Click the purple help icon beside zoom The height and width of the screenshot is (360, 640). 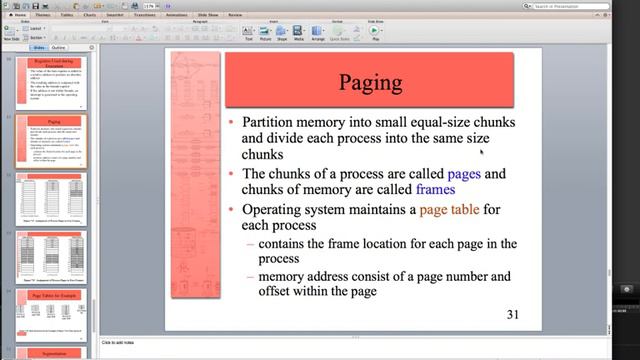click(x=168, y=6)
